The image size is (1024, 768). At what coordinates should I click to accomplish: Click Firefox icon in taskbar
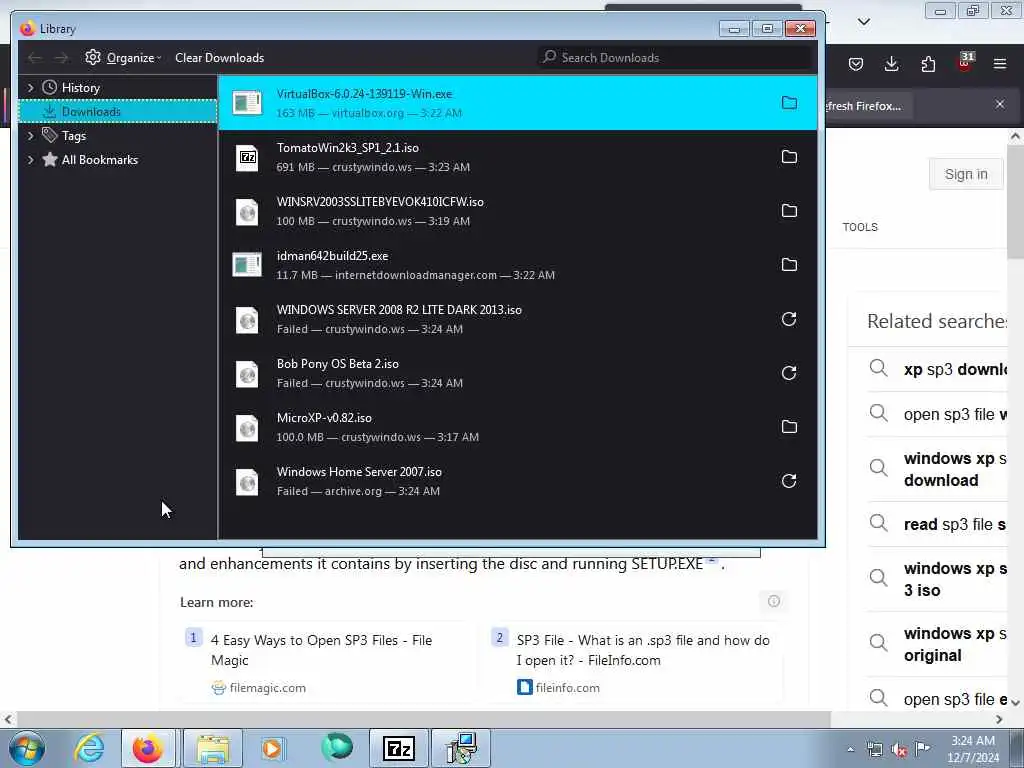pos(148,748)
